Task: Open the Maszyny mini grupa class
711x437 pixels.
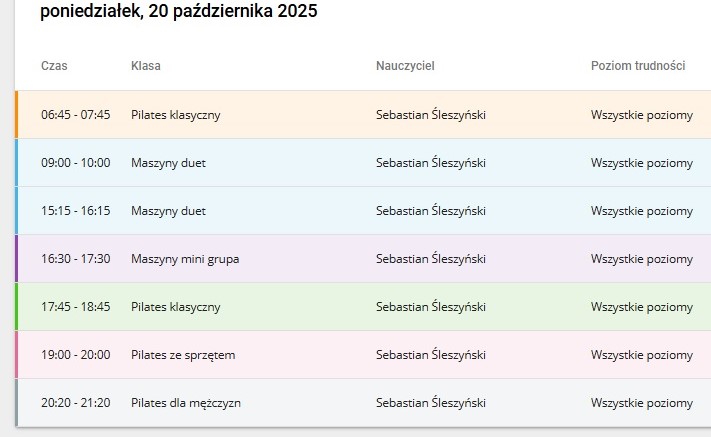Action: [x=185, y=259]
